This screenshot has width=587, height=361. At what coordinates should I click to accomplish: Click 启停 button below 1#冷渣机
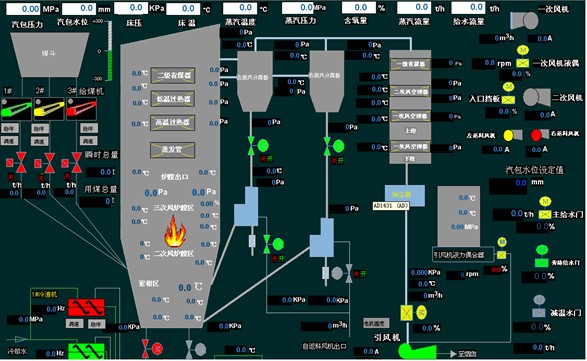97,324
